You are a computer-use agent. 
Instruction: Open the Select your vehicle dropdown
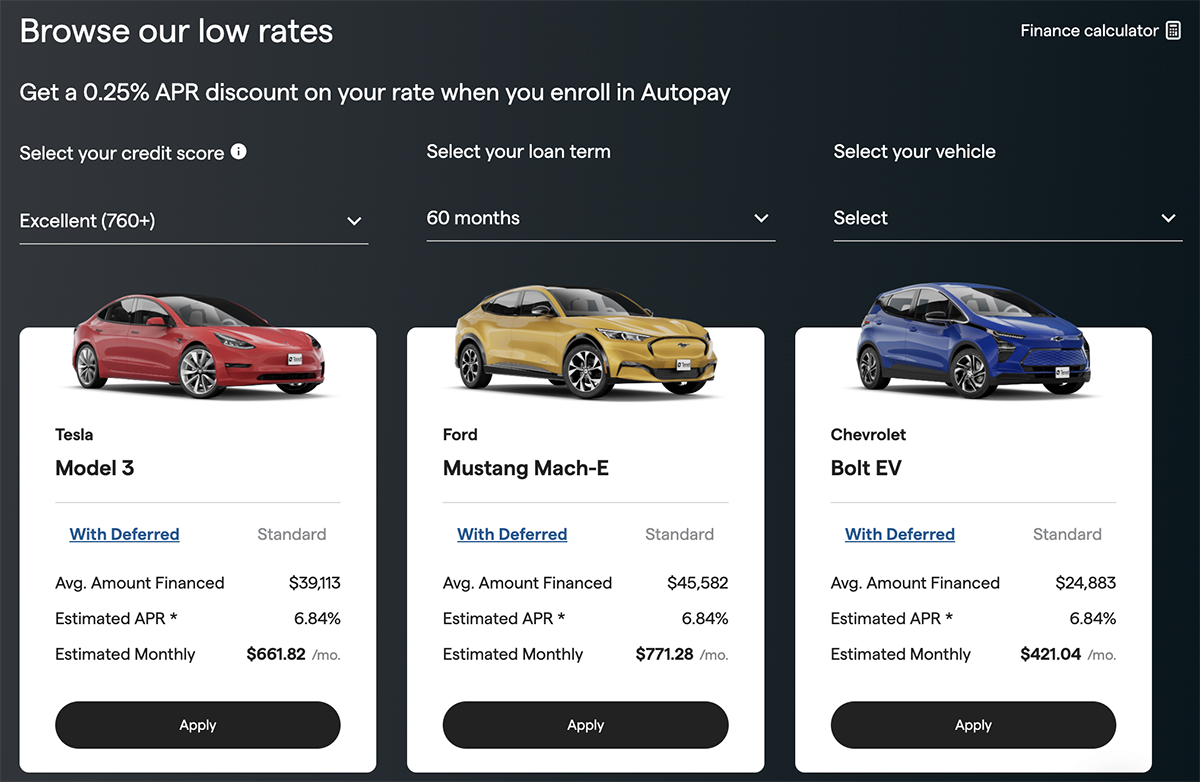1008,218
